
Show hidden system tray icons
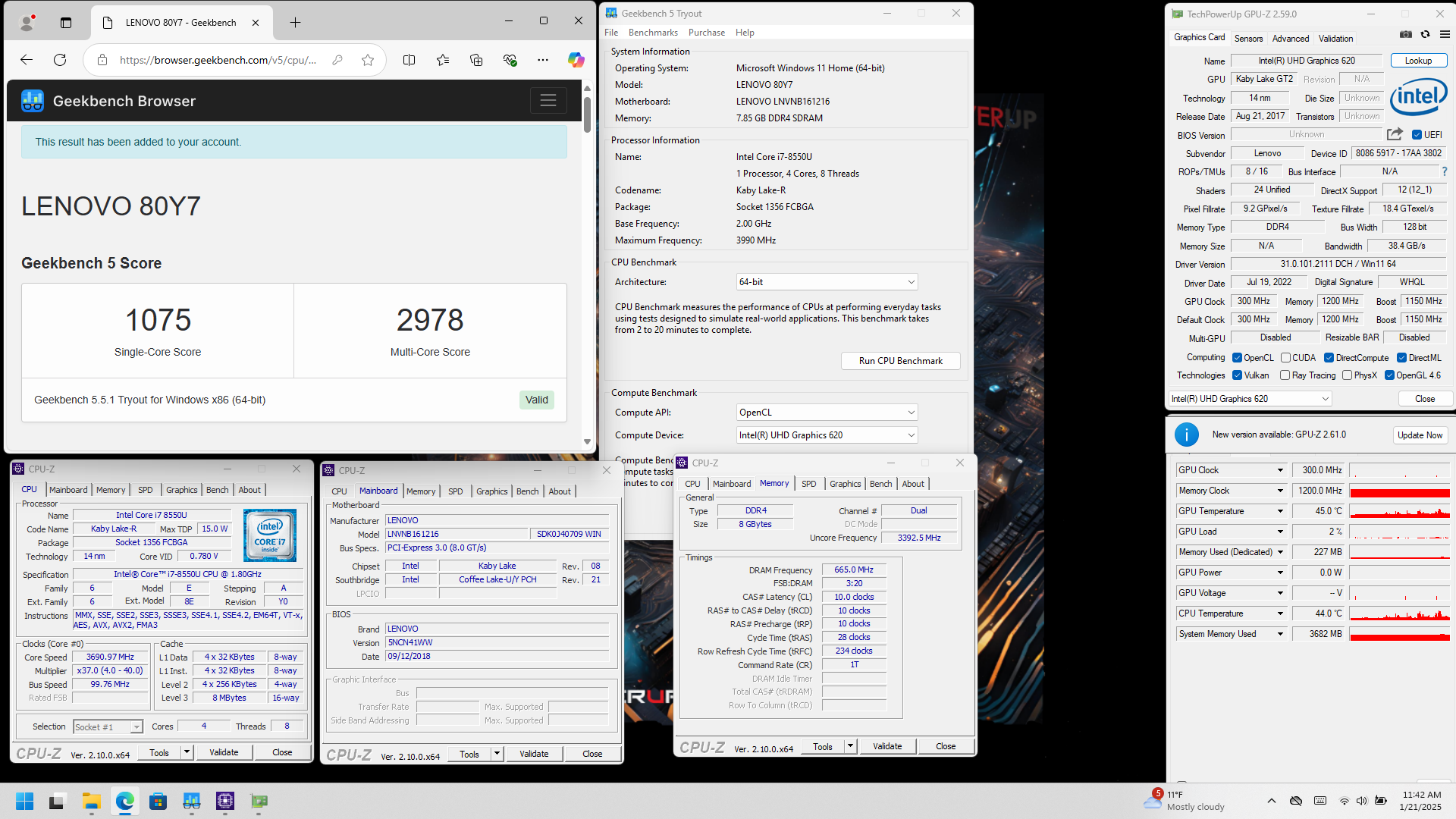pos(1272,801)
